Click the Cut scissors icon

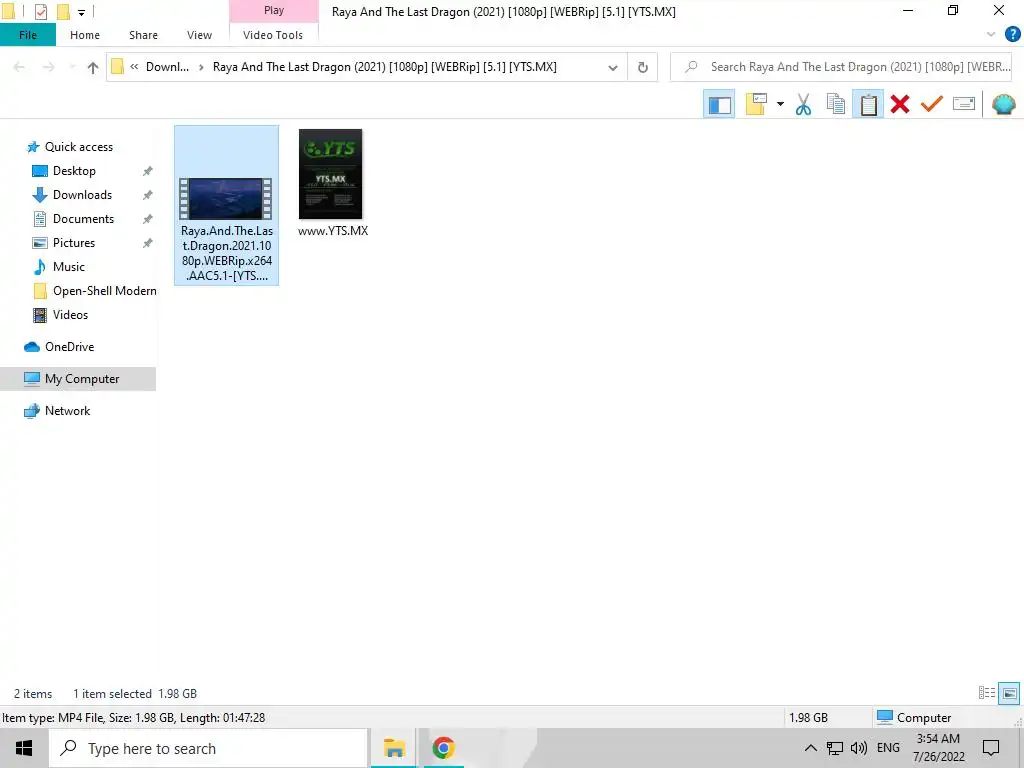803,104
